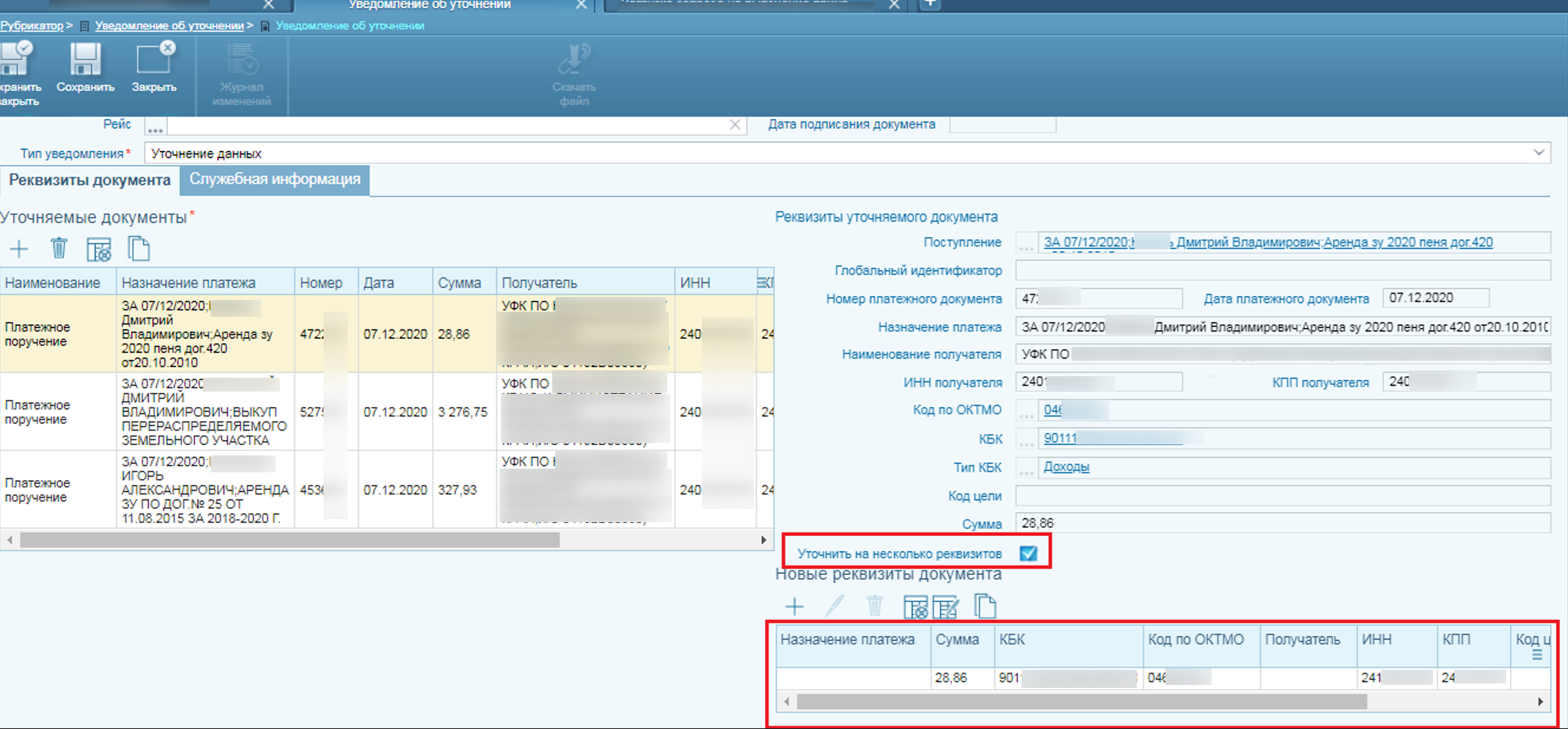This screenshot has width=1568, height=729.
Task: Open the Рейс lookup ellipsis button
Action: click(x=155, y=126)
